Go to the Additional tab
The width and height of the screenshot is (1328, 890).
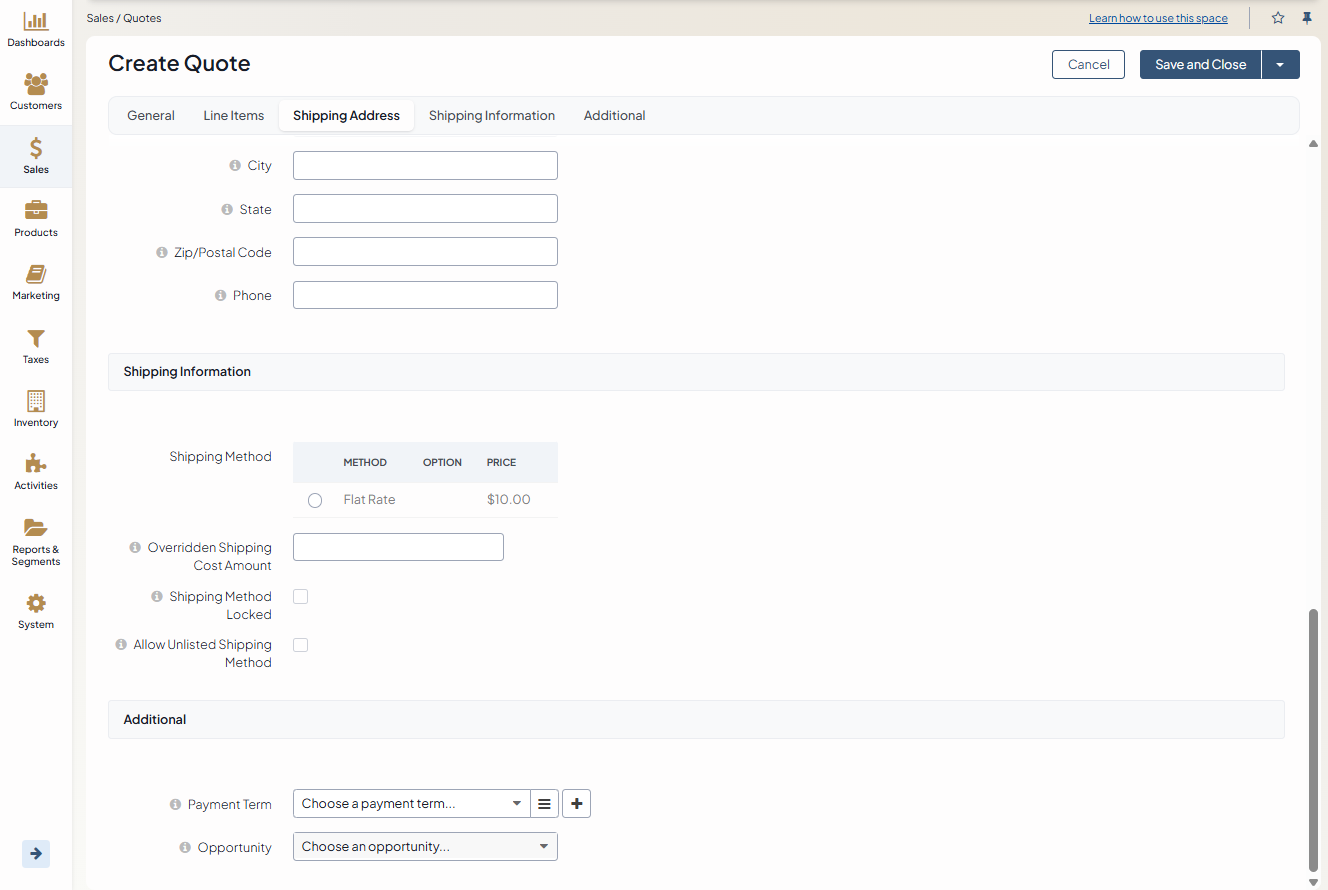click(x=614, y=116)
